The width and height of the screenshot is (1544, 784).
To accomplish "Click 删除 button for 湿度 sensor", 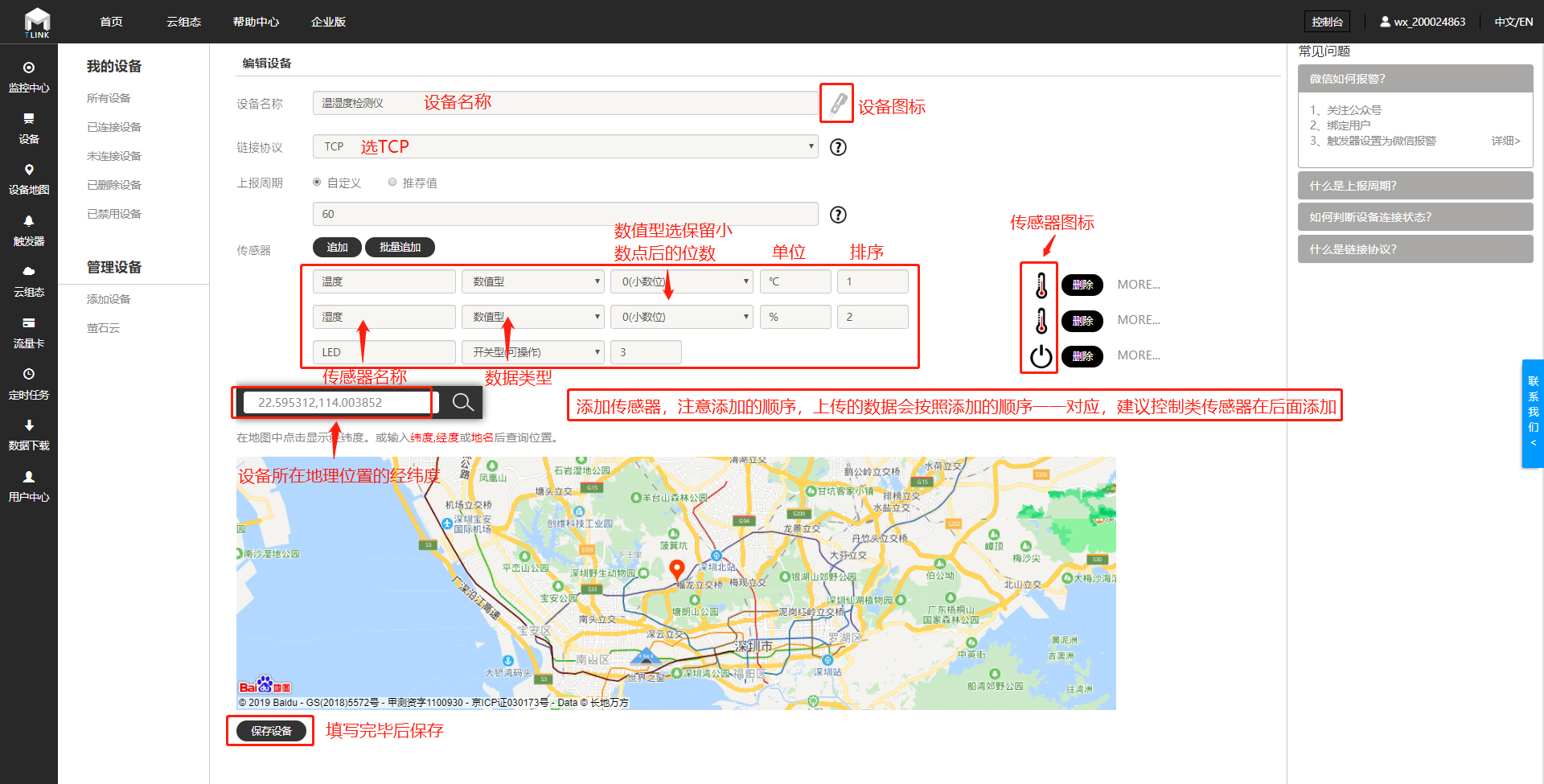I will (x=1082, y=321).
